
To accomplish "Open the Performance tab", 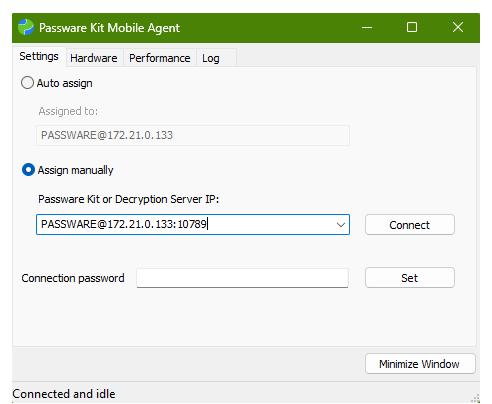I will tap(160, 58).
